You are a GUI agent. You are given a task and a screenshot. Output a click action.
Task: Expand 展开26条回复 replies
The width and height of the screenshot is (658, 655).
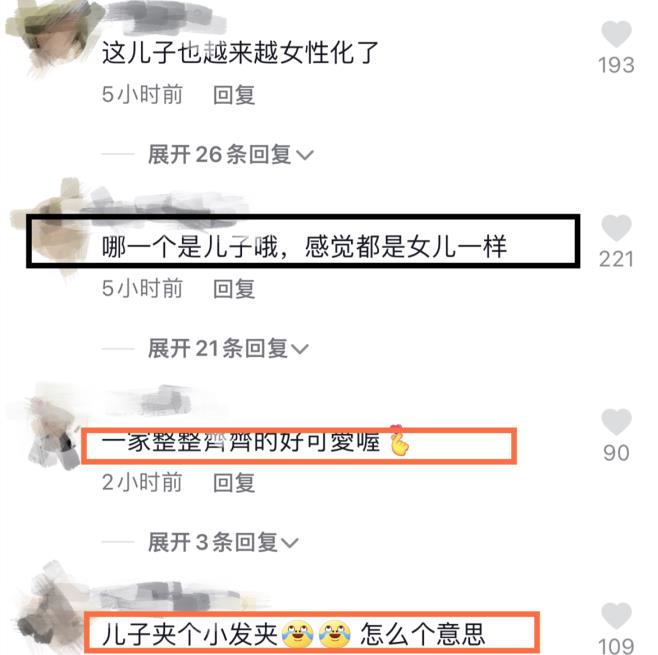(230, 154)
